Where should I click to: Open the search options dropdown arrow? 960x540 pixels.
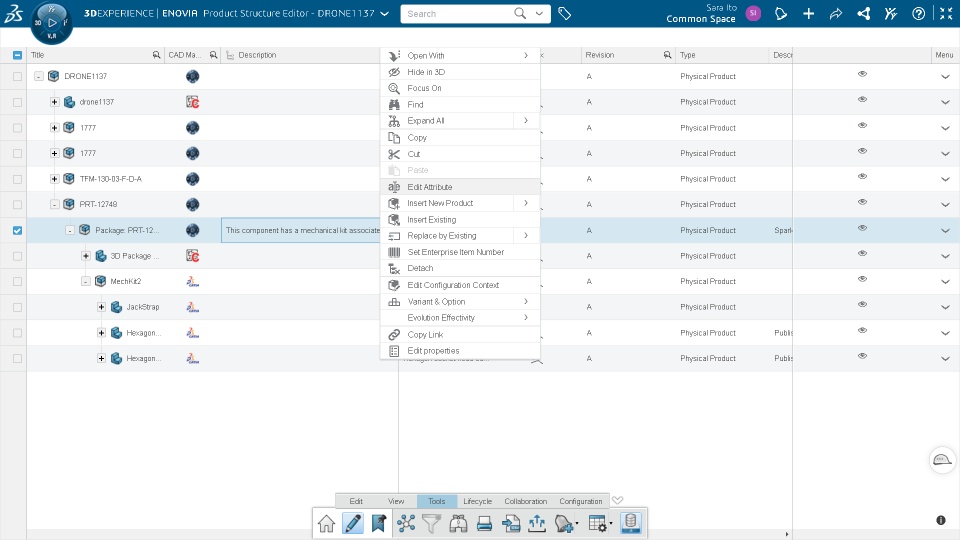tap(539, 13)
